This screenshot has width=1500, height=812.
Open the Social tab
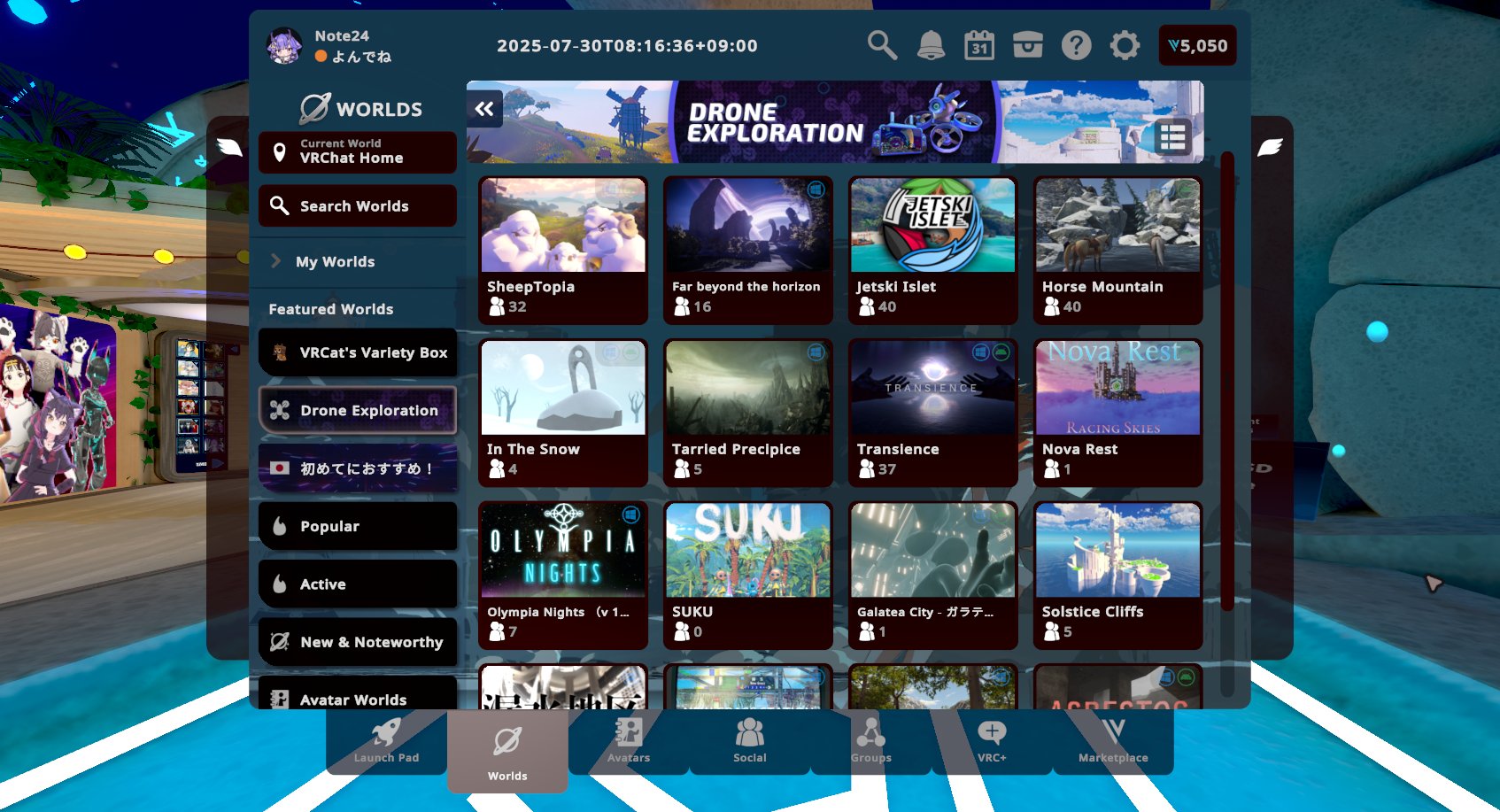[x=750, y=742]
